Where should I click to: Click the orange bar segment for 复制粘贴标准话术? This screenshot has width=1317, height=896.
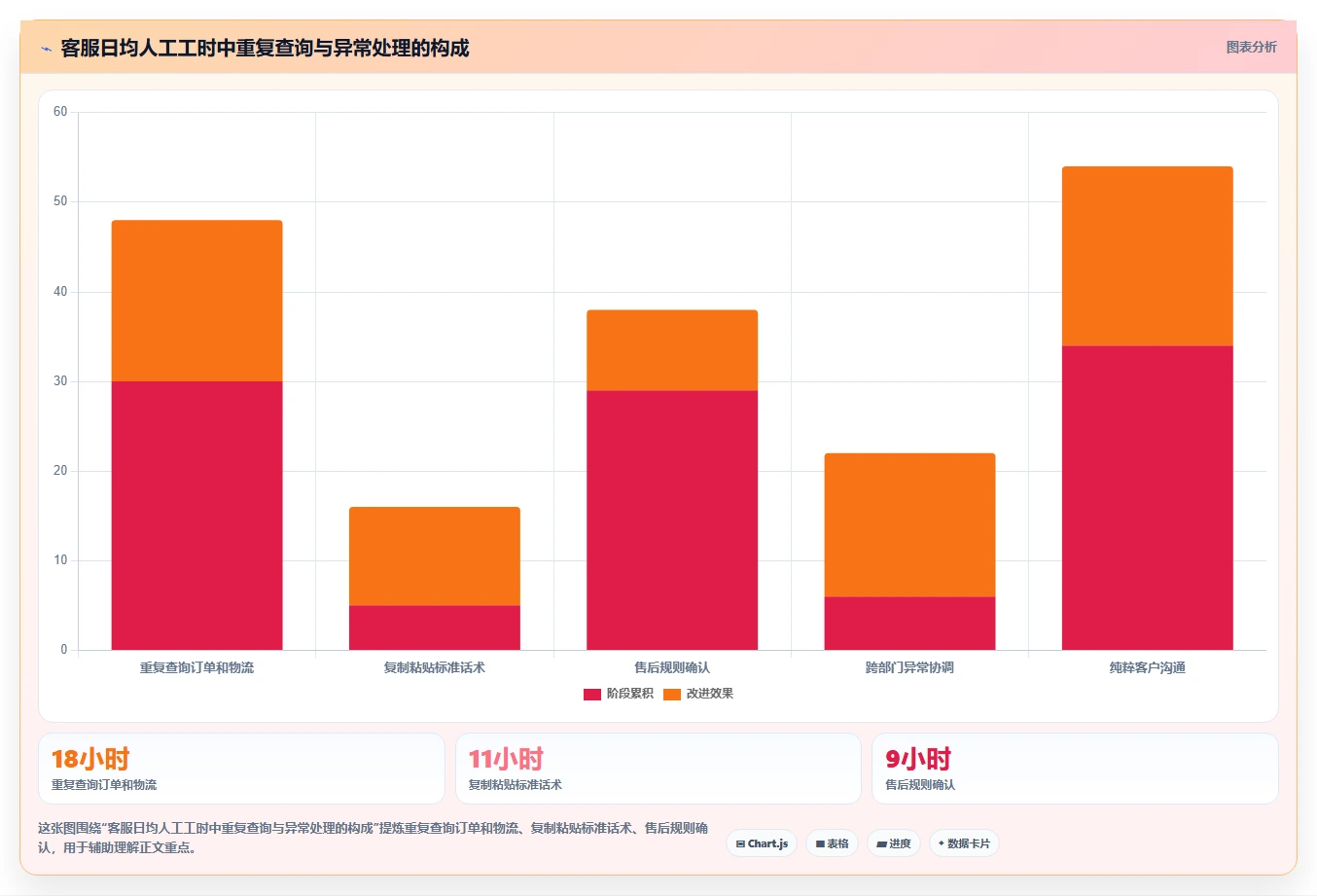click(435, 556)
